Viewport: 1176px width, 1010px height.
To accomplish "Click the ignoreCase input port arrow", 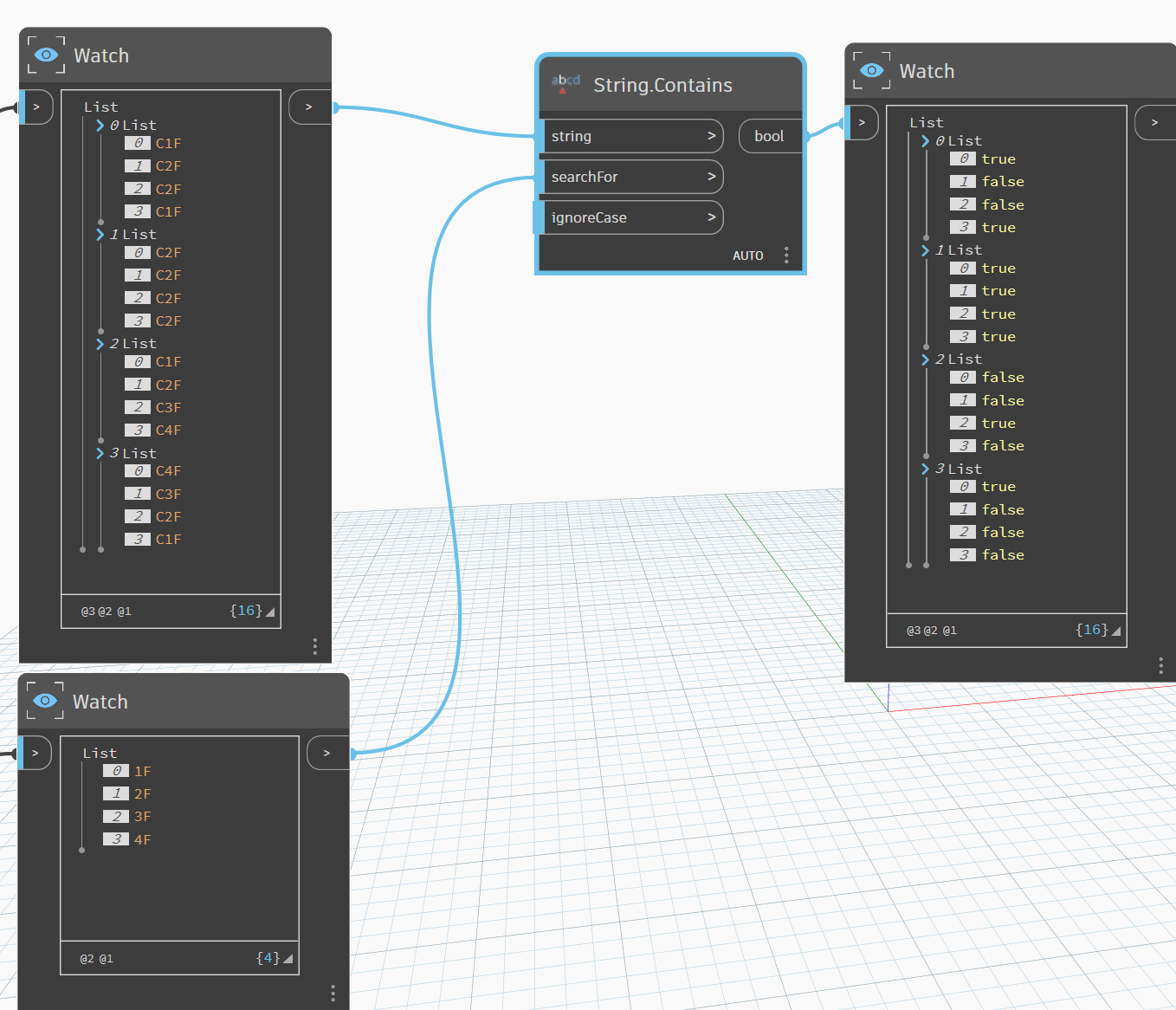I will (x=710, y=217).
